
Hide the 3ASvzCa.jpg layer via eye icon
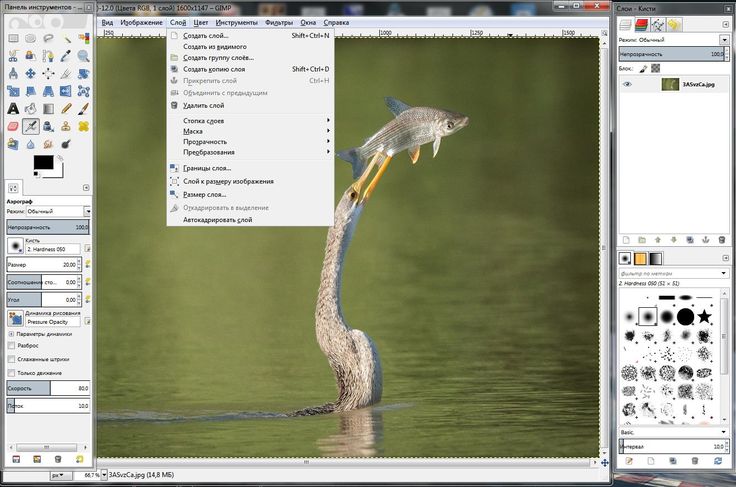coord(627,84)
